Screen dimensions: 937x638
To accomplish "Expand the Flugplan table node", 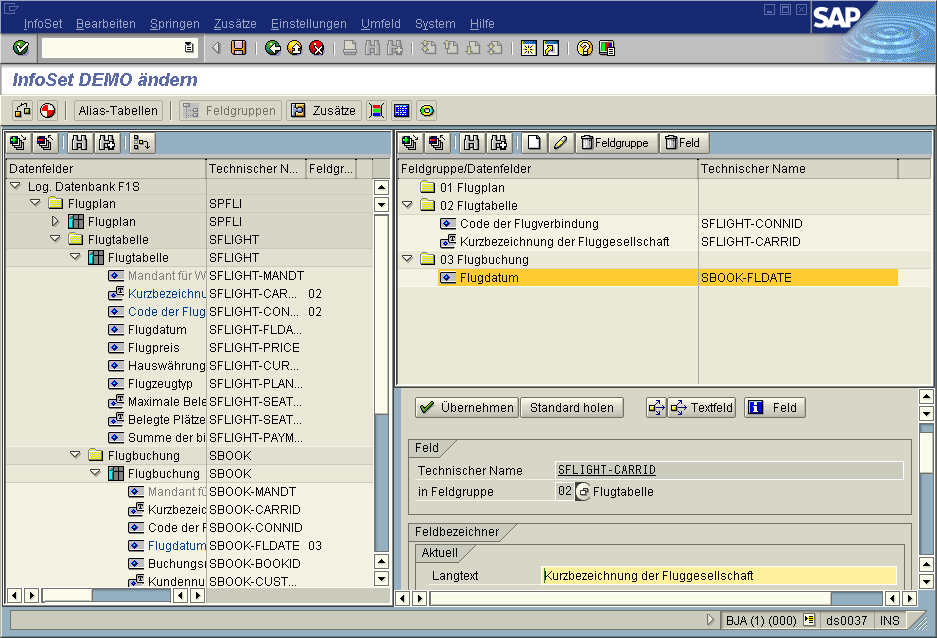I will click(x=56, y=221).
